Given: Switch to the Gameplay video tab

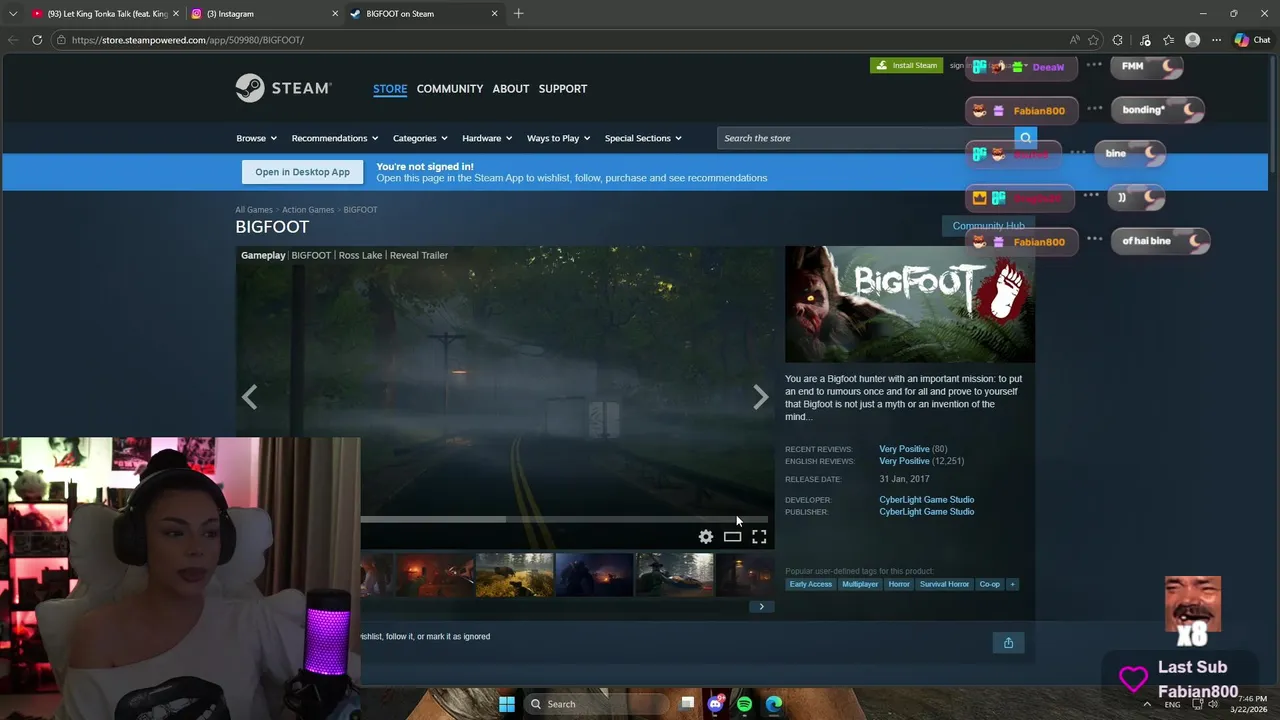Looking at the screenshot, I should [x=263, y=255].
